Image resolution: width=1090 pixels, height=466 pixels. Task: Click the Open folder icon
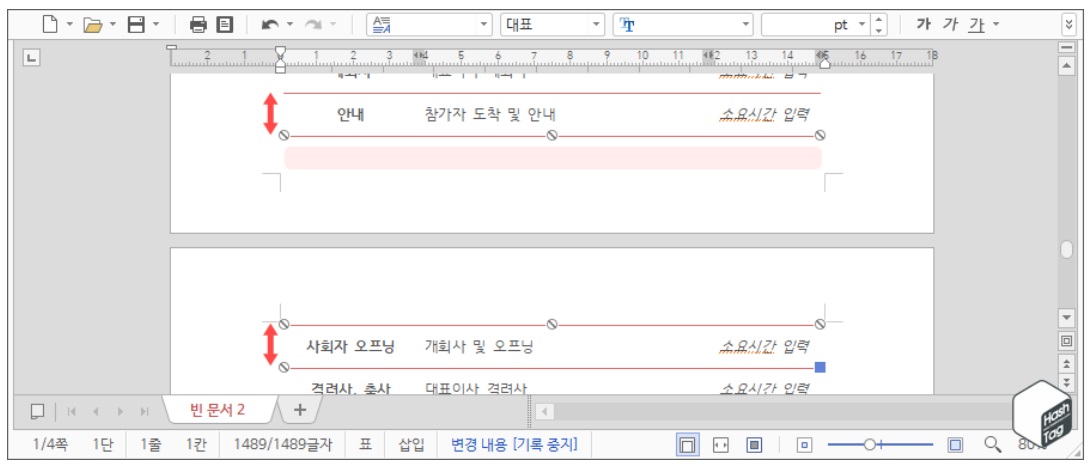click(x=92, y=25)
